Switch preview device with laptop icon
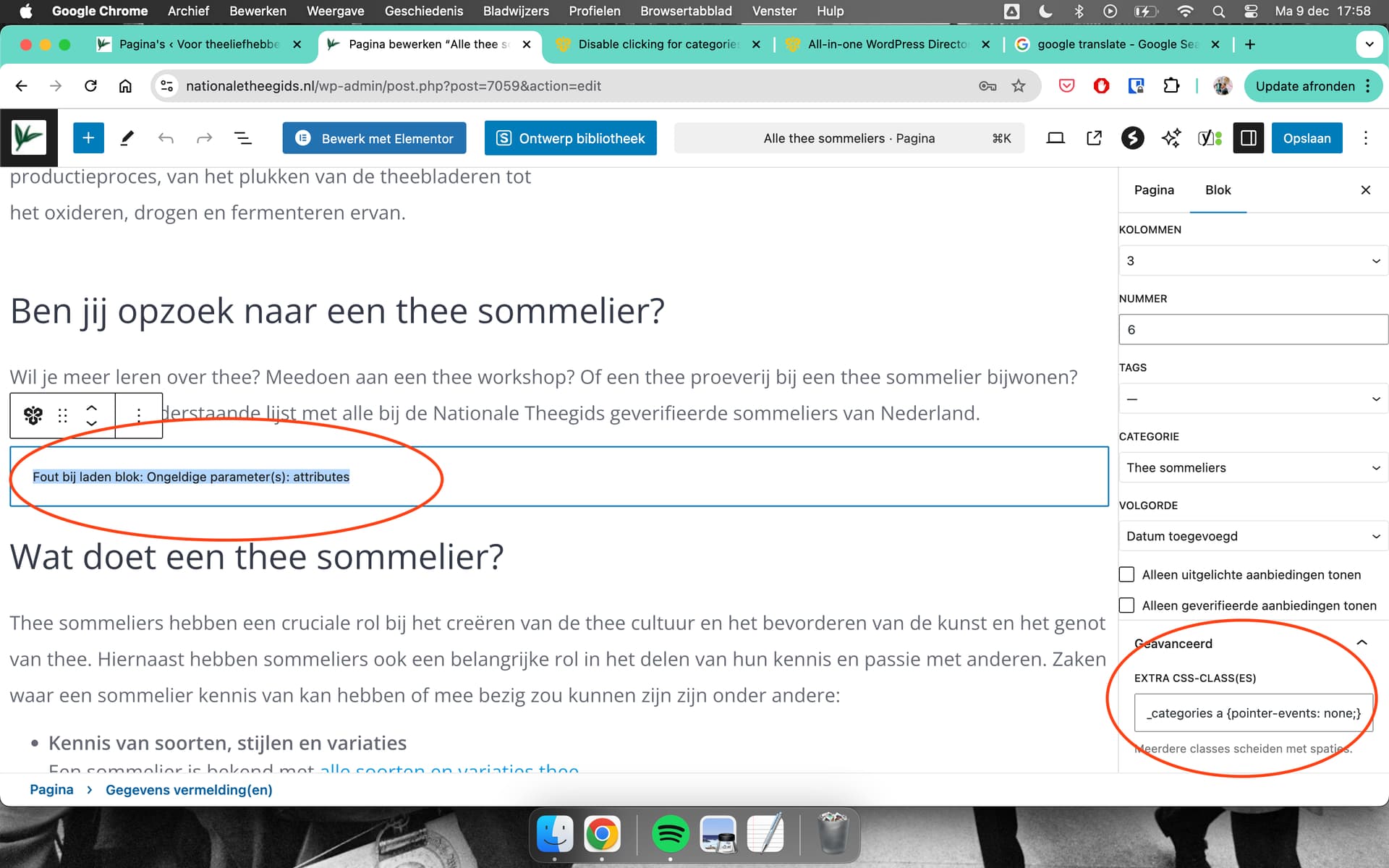This screenshot has width=1389, height=868. click(1055, 138)
